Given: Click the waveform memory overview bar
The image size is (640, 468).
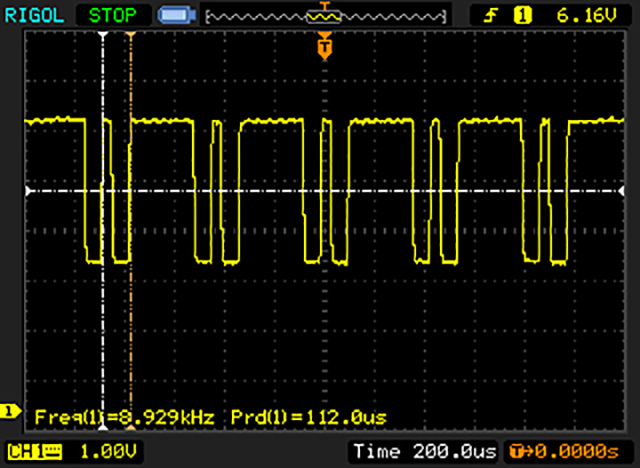Looking at the screenshot, I should (326, 17).
